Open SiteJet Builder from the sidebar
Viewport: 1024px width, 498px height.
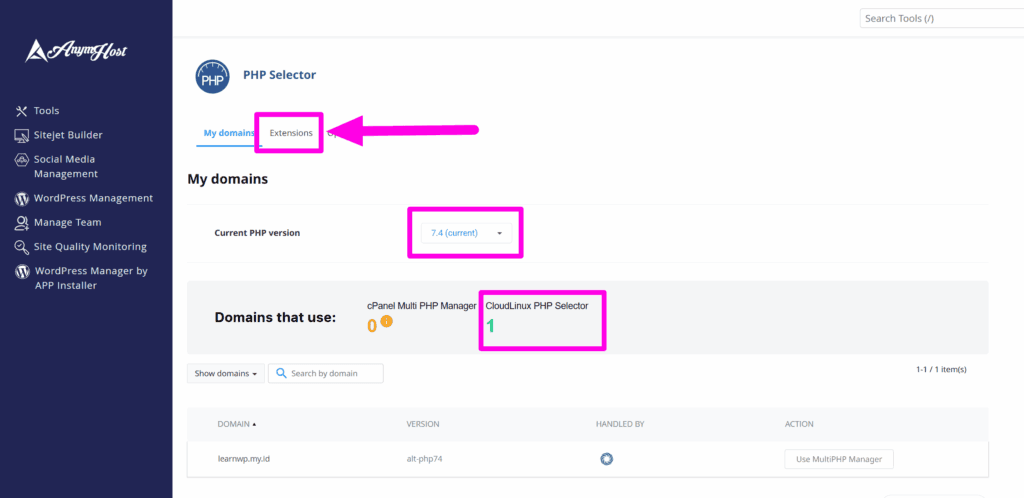coord(68,135)
